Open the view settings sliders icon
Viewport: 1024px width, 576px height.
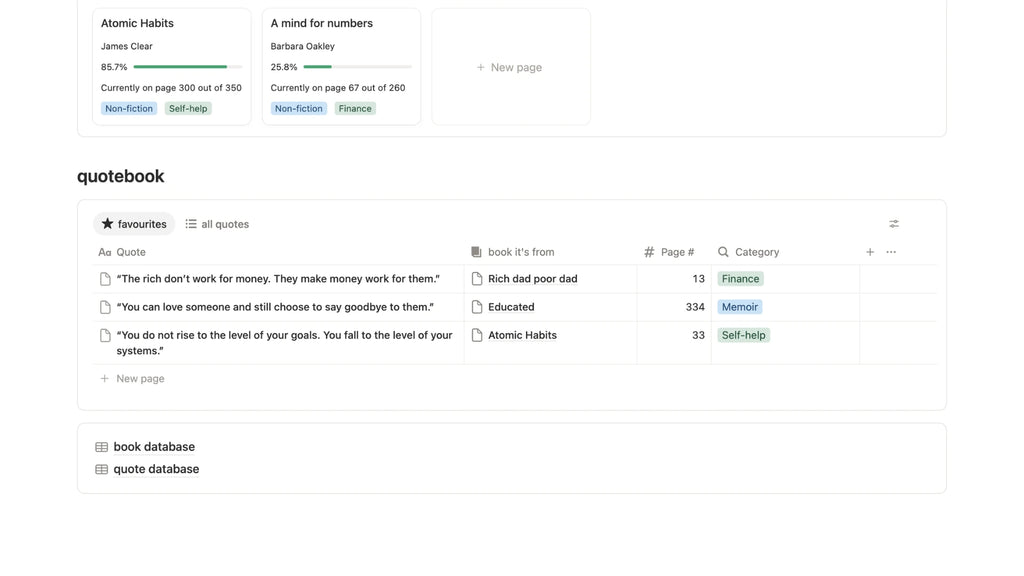click(x=894, y=224)
